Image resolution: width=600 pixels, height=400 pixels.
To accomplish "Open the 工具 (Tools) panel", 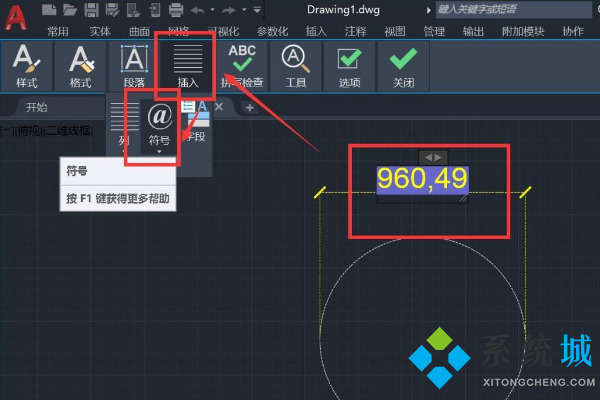I will (295, 67).
